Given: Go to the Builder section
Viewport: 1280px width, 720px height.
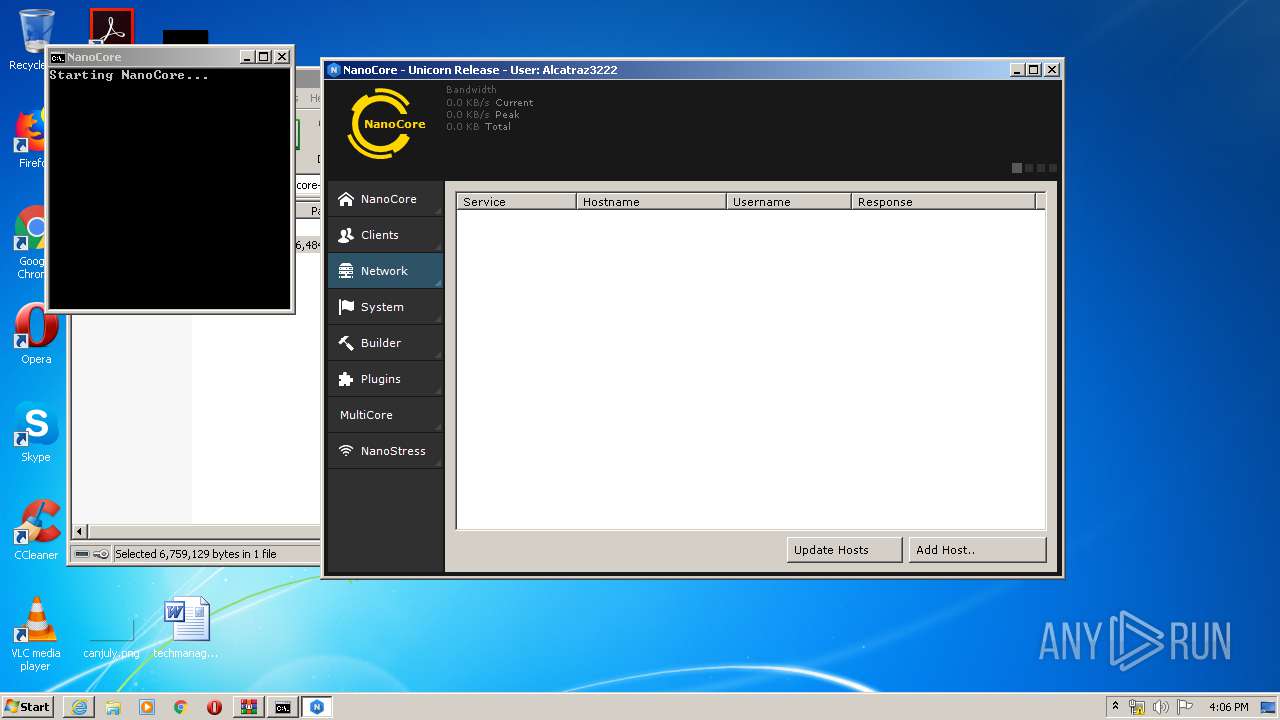Looking at the screenshot, I should coord(385,343).
